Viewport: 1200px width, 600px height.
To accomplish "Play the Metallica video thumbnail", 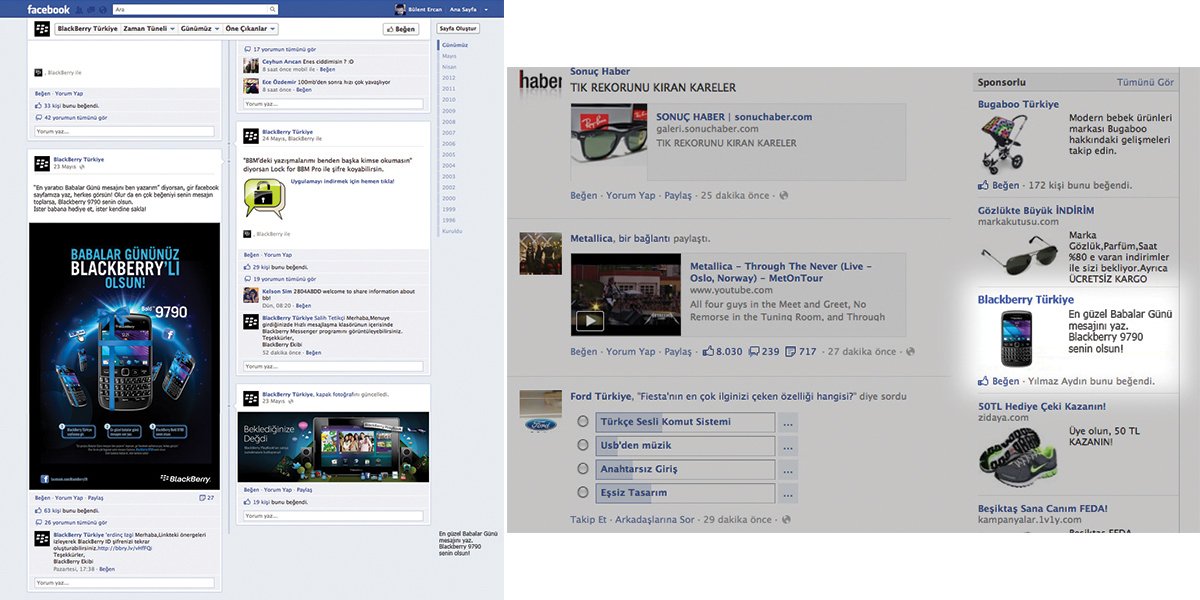I will (x=590, y=320).
